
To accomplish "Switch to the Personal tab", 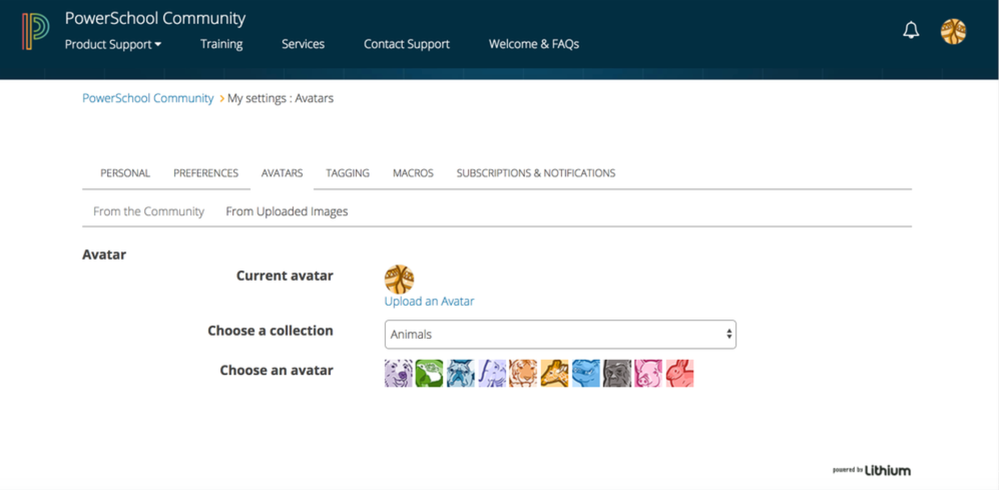I will point(125,173).
